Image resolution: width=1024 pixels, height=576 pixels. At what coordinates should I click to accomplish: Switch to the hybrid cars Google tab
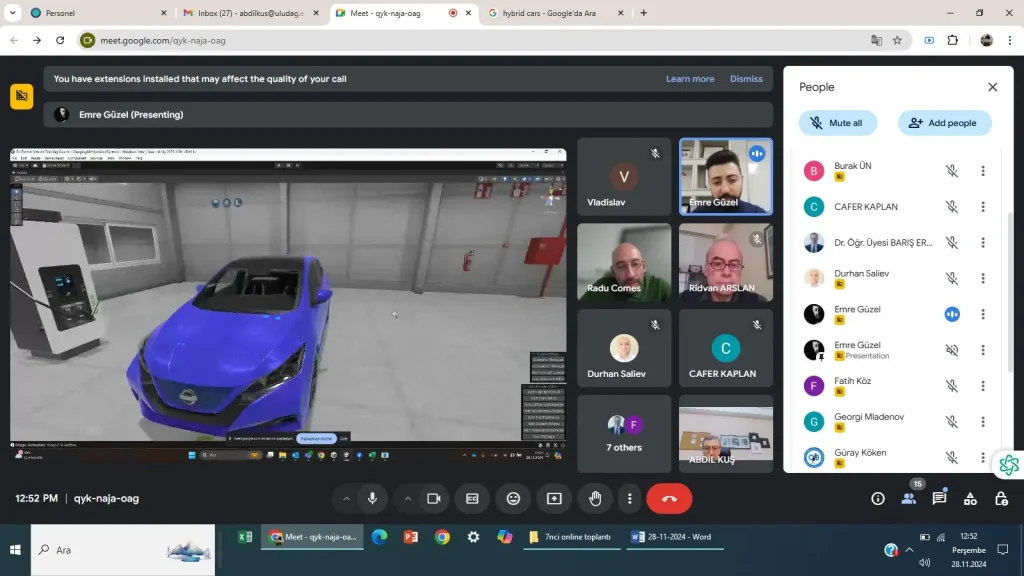pos(549,13)
